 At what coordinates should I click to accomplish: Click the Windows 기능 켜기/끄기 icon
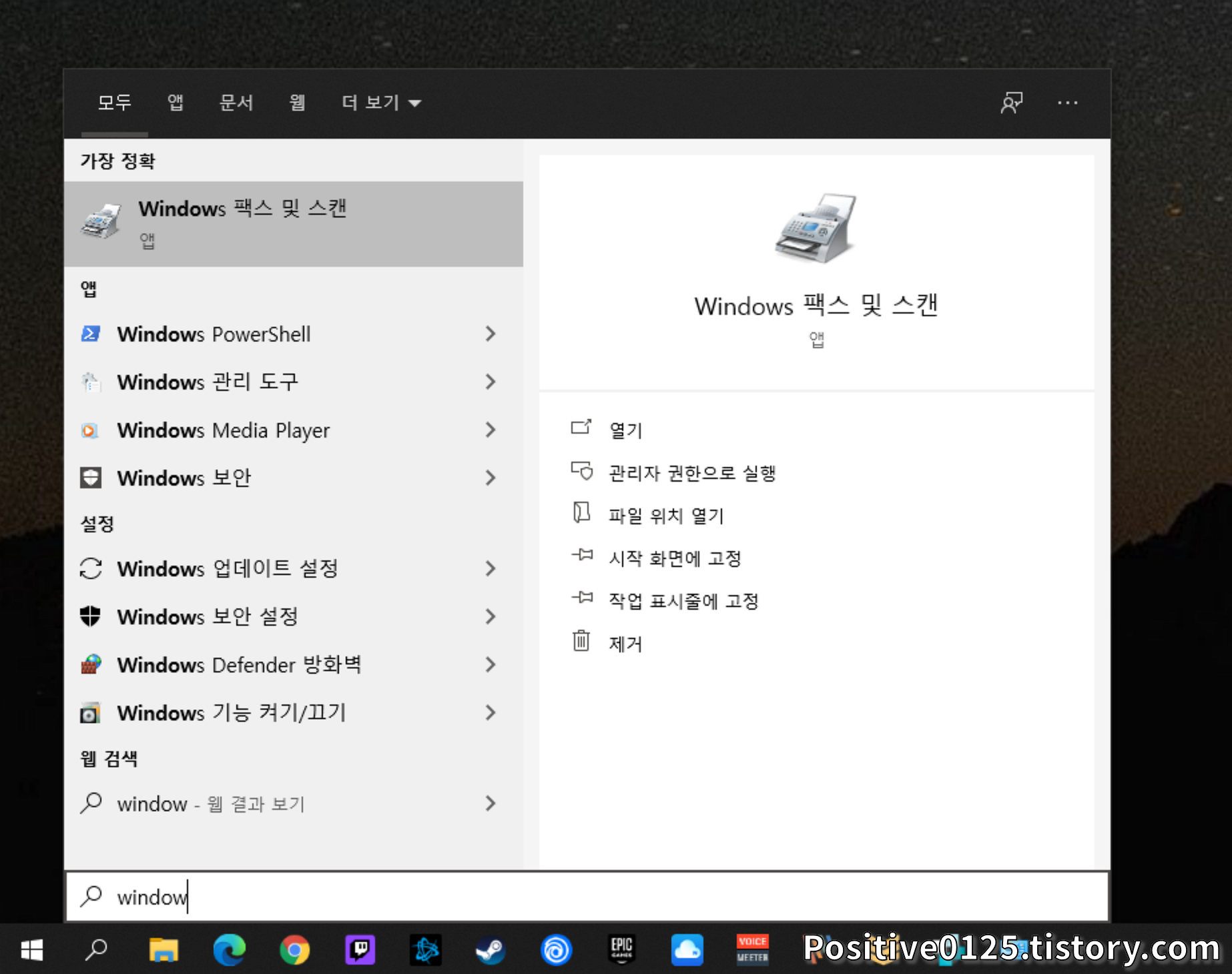[x=91, y=712]
